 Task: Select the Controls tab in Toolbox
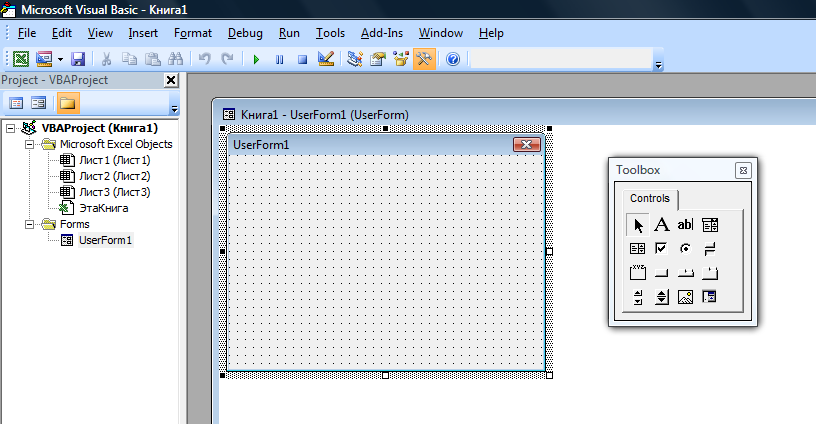pyautogui.click(x=650, y=198)
